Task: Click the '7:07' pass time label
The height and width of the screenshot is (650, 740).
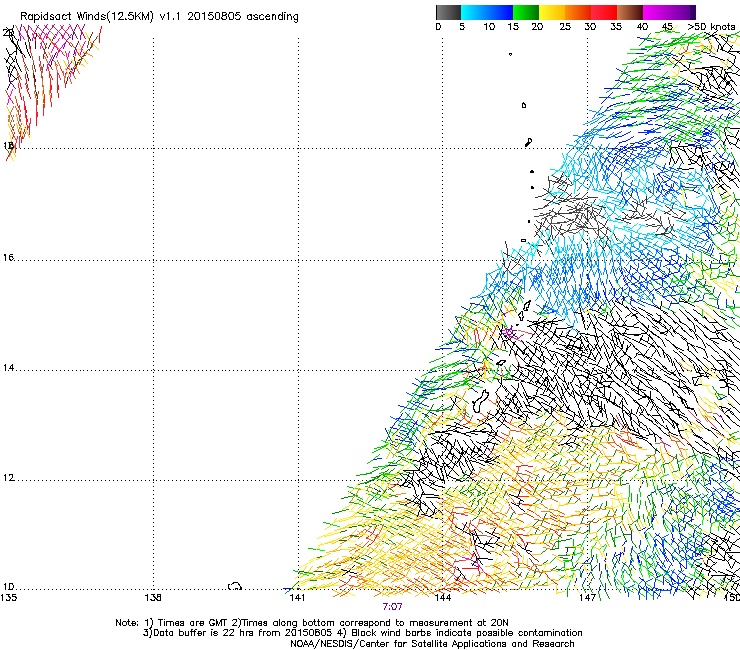Action: [x=392, y=607]
